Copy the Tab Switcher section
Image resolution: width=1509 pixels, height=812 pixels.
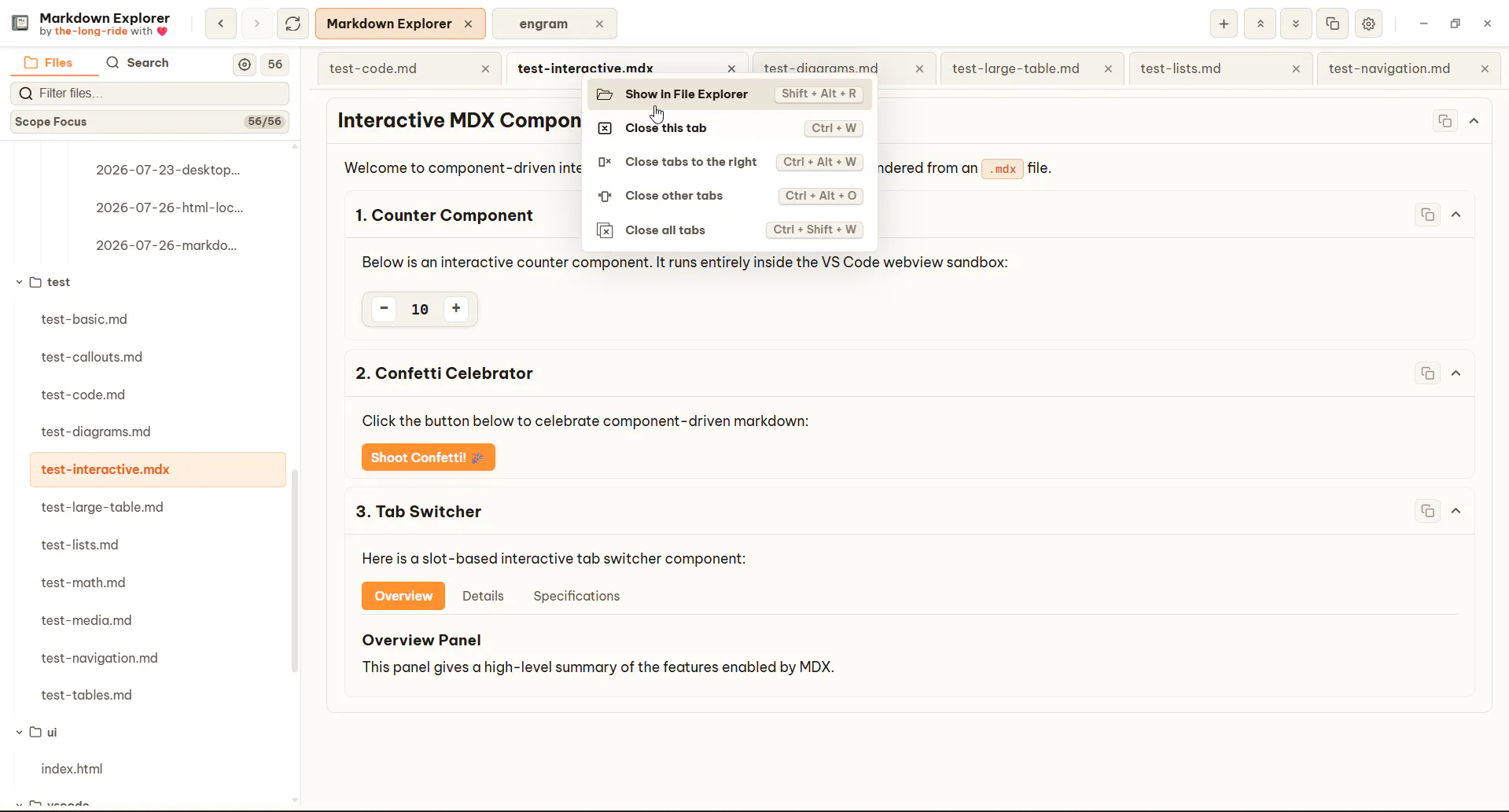pyautogui.click(x=1427, y=511)
